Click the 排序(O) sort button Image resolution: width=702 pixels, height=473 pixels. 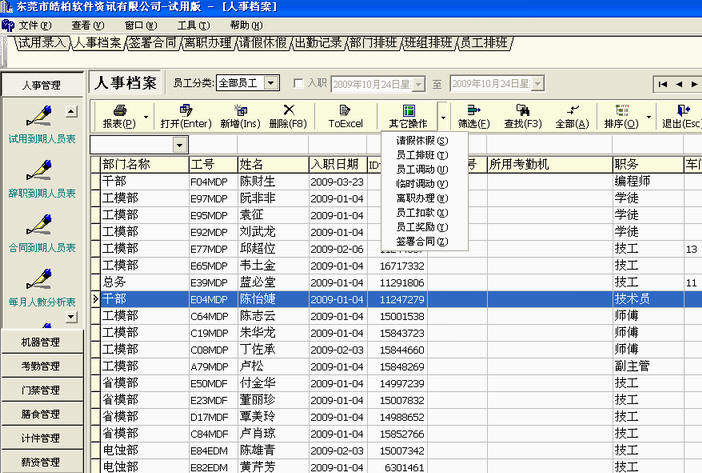621,116
